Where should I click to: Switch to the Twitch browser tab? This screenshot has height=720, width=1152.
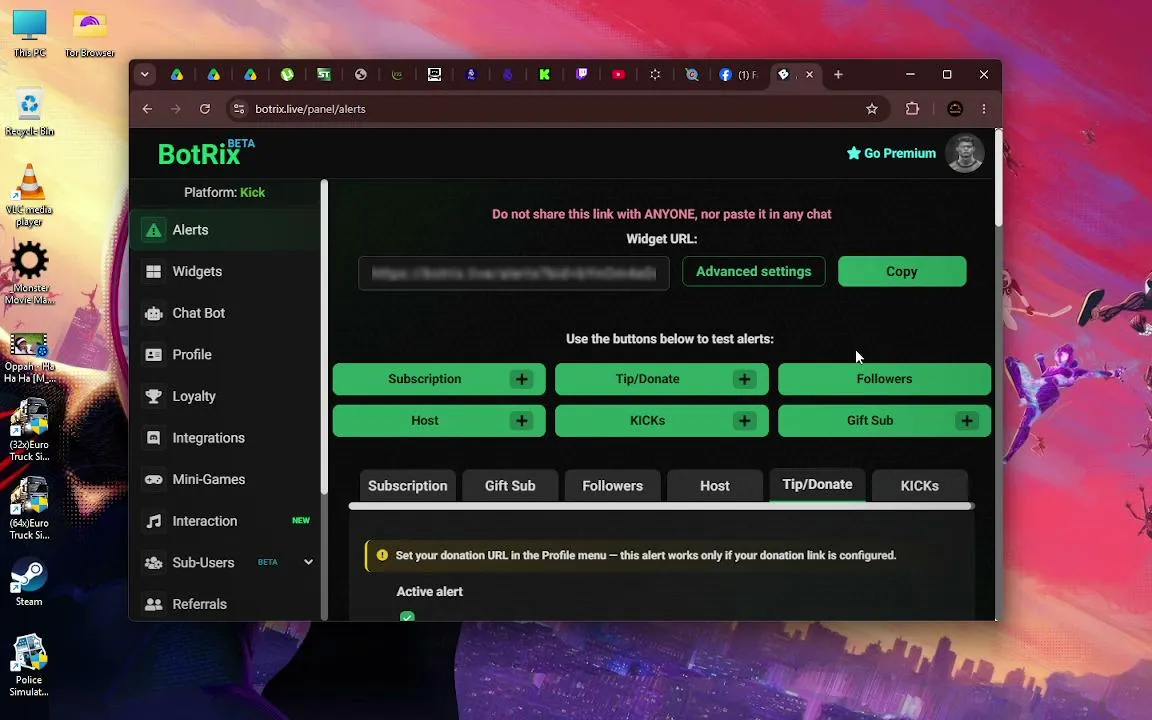(x=581, y=74)
